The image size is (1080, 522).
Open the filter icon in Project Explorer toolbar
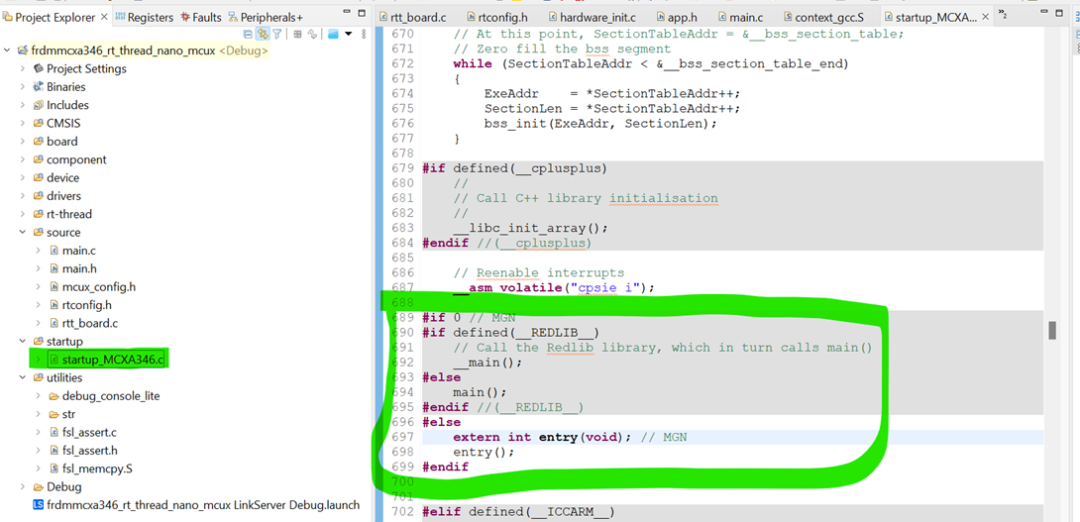(x=277, y=34)
